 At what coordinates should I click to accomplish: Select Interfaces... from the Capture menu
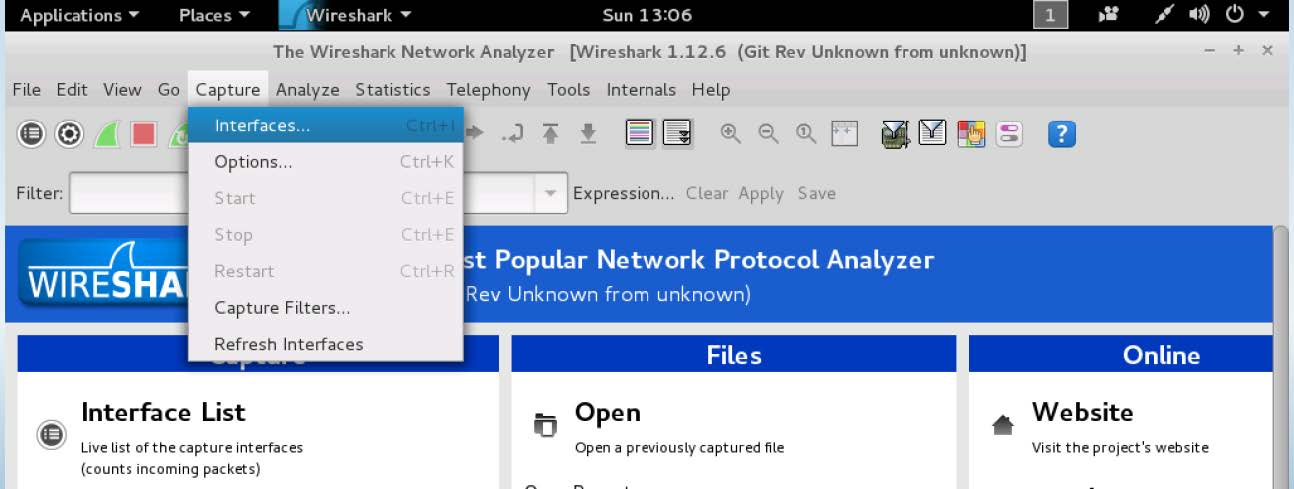tap(262, 126)
